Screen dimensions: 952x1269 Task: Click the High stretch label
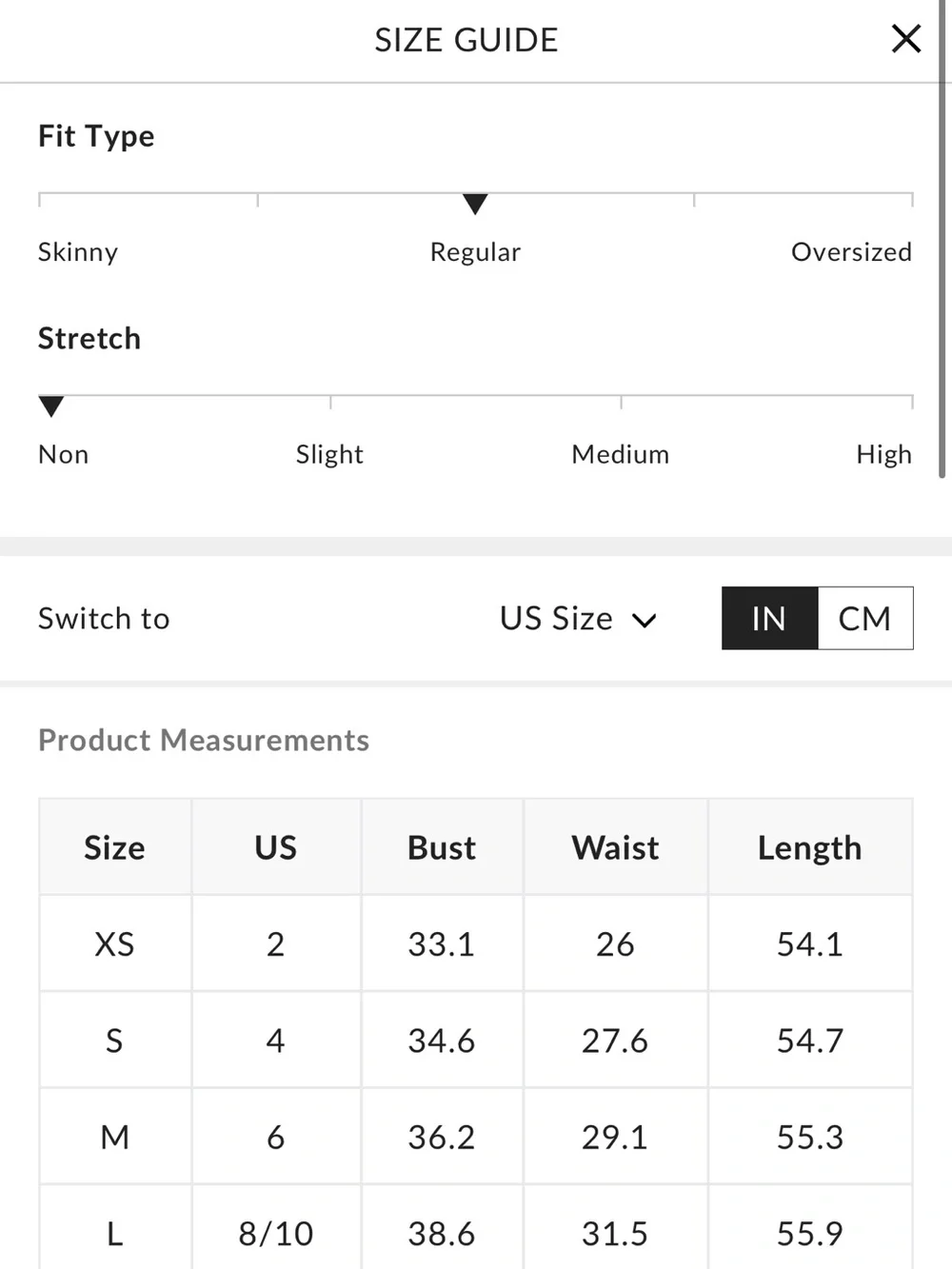coord(883,454)
